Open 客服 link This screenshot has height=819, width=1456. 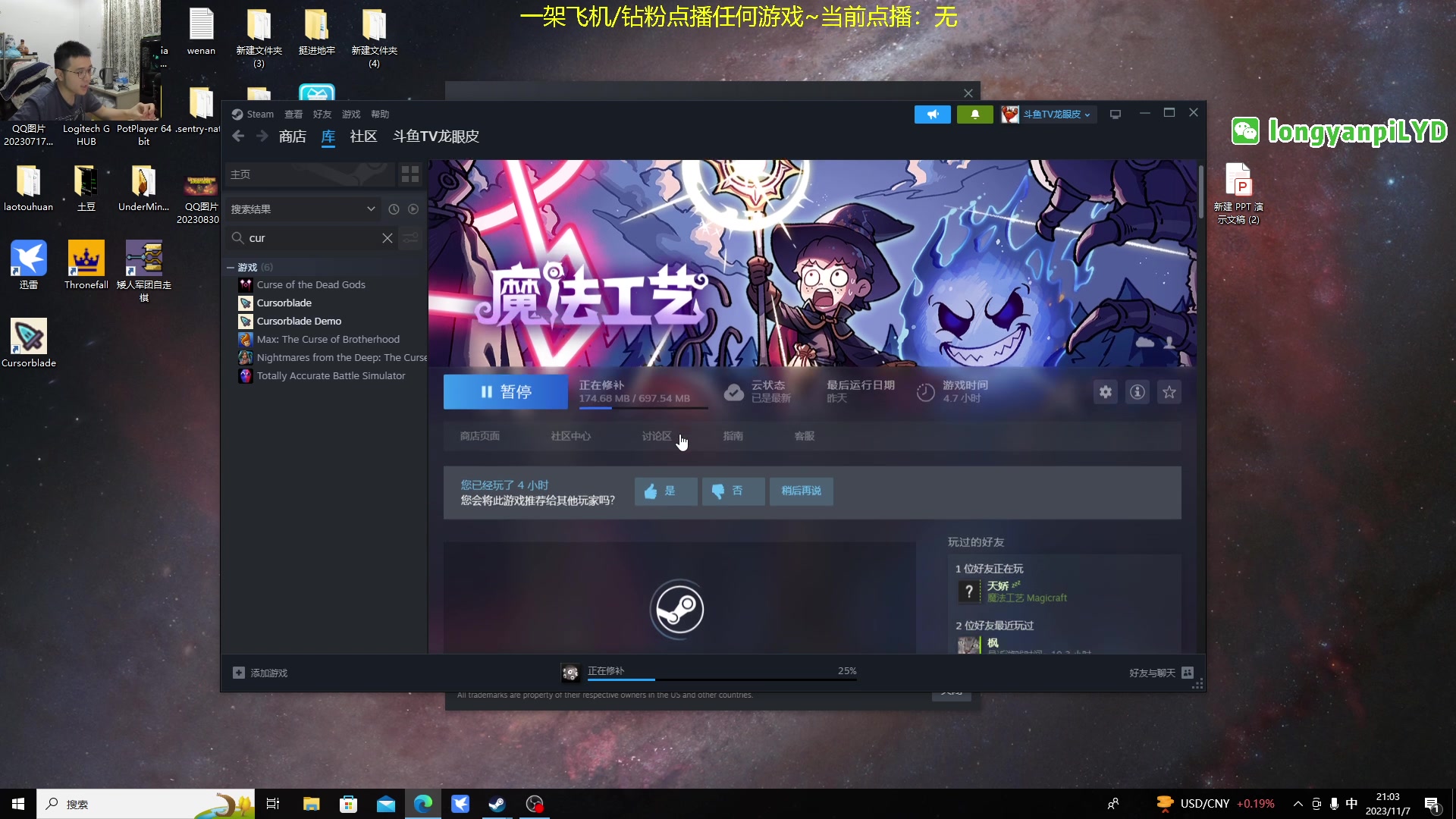click(x=805, y=436)
